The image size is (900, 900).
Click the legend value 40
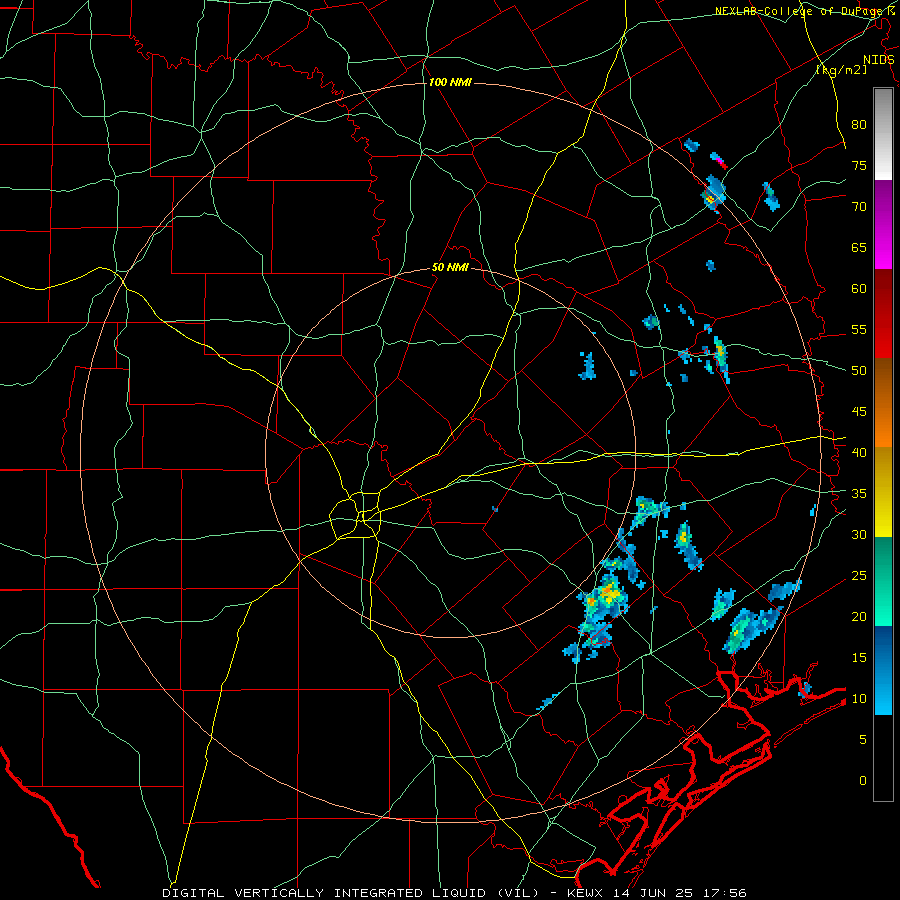pyautogui.click(x=859, y=453)
